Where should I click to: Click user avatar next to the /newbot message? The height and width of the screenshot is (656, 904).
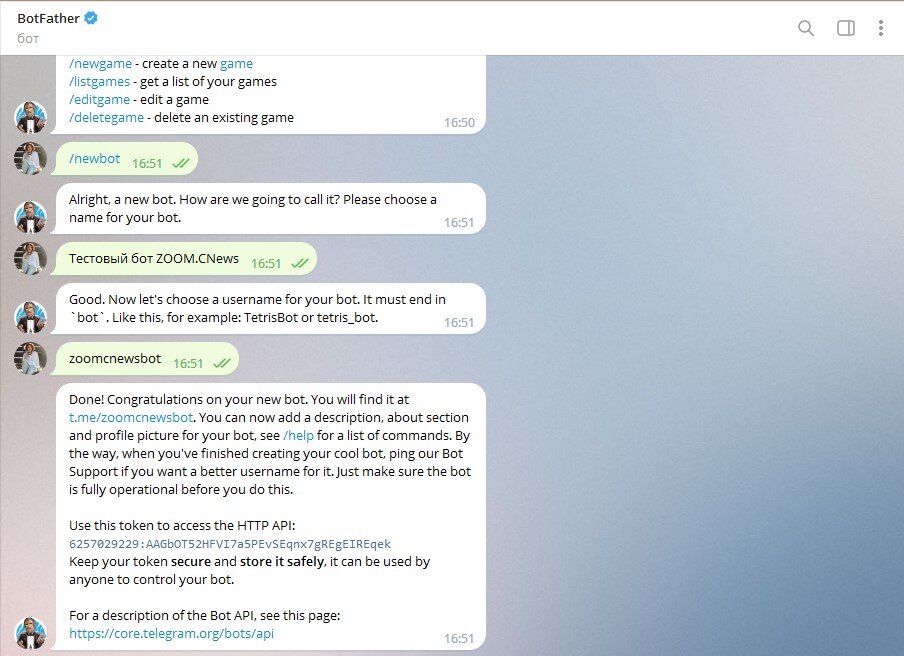point(31,159)
